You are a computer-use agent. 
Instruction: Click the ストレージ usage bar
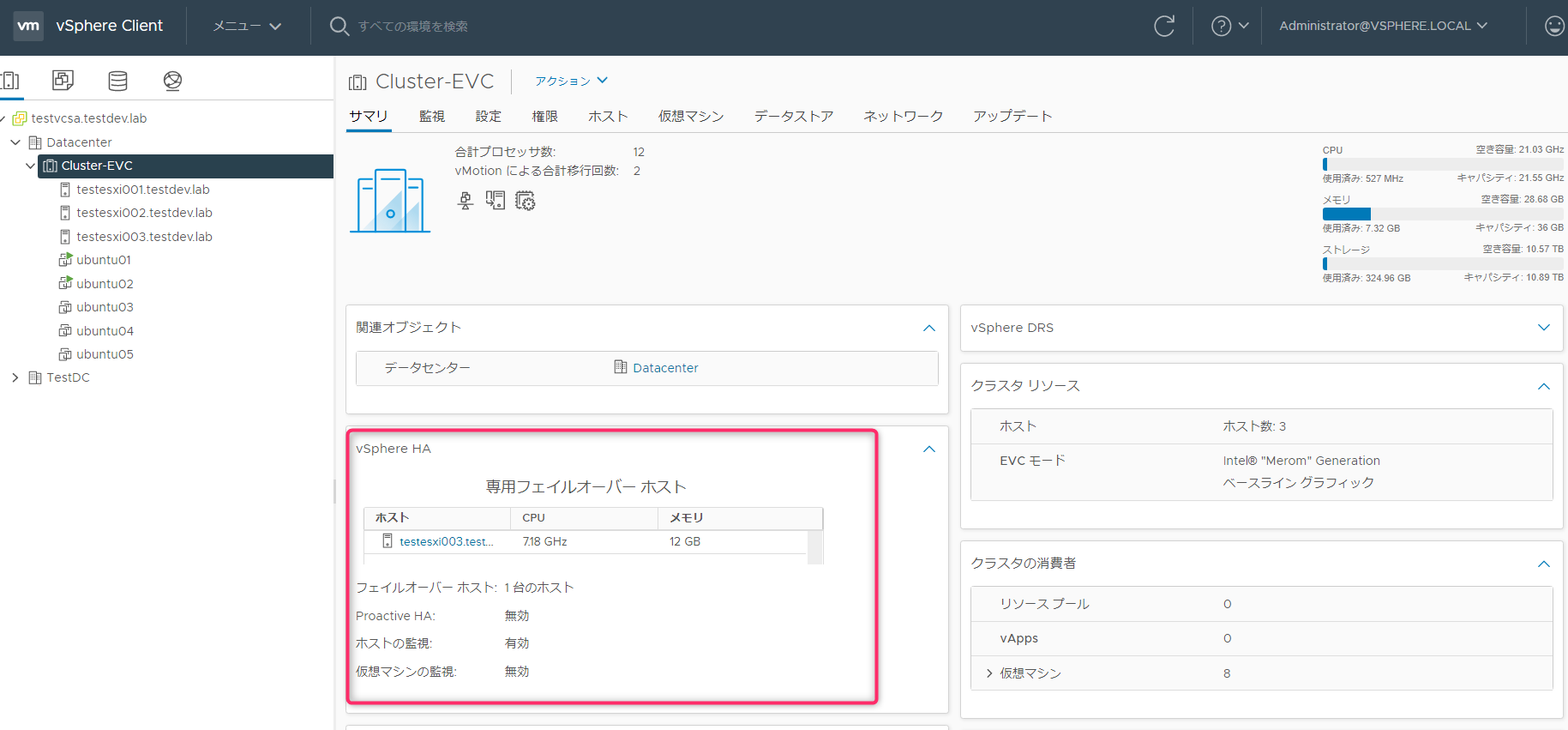click(1443, 263)
